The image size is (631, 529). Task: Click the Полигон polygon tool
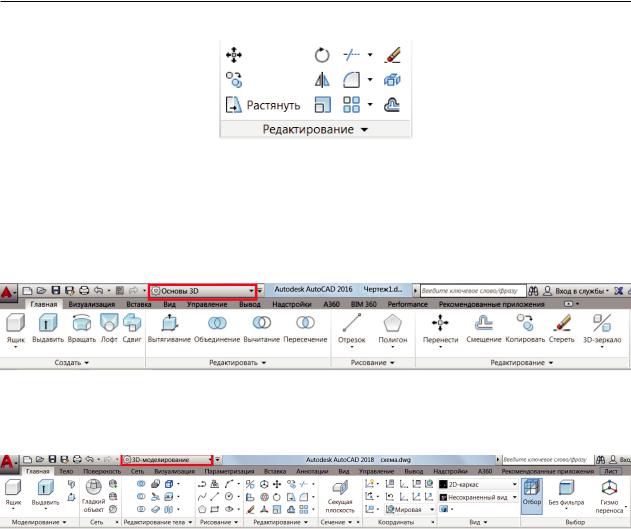(393, 330)
